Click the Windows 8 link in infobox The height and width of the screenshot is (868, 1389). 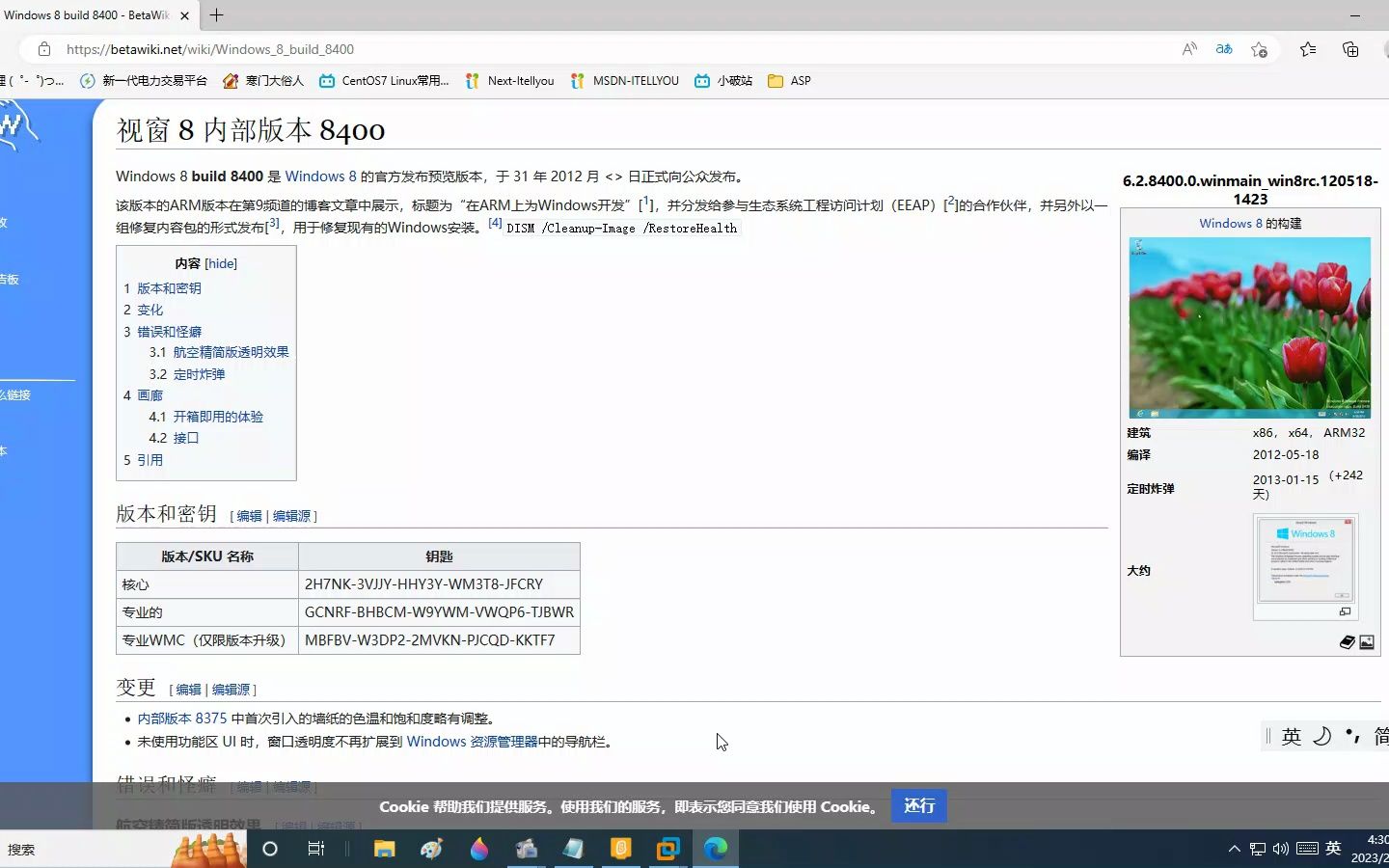(x=1230, y=224)
